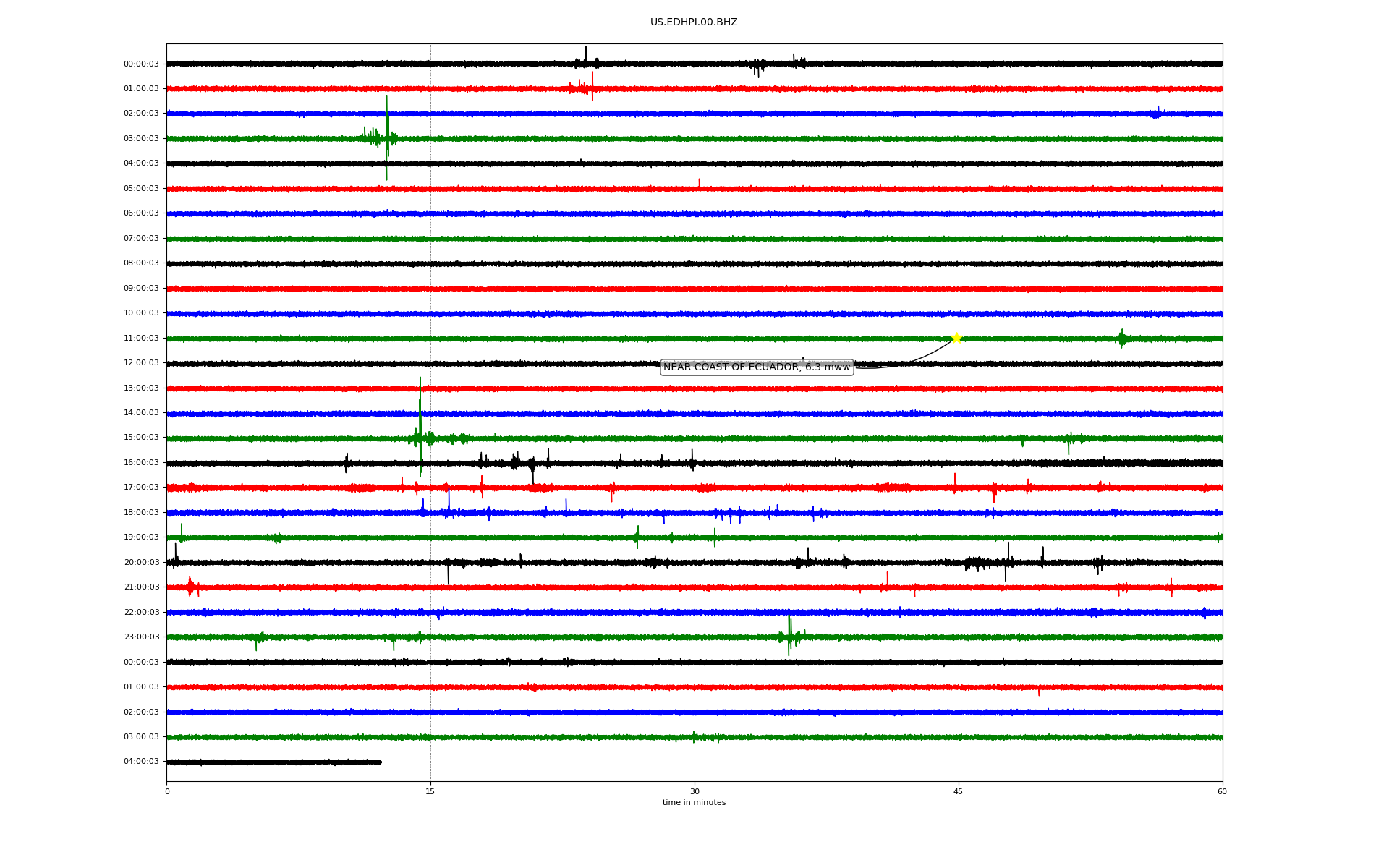Click the 21:00:03 row label
The height and width of the screenshot is (868, 1389).
click(x=141, y=587)
